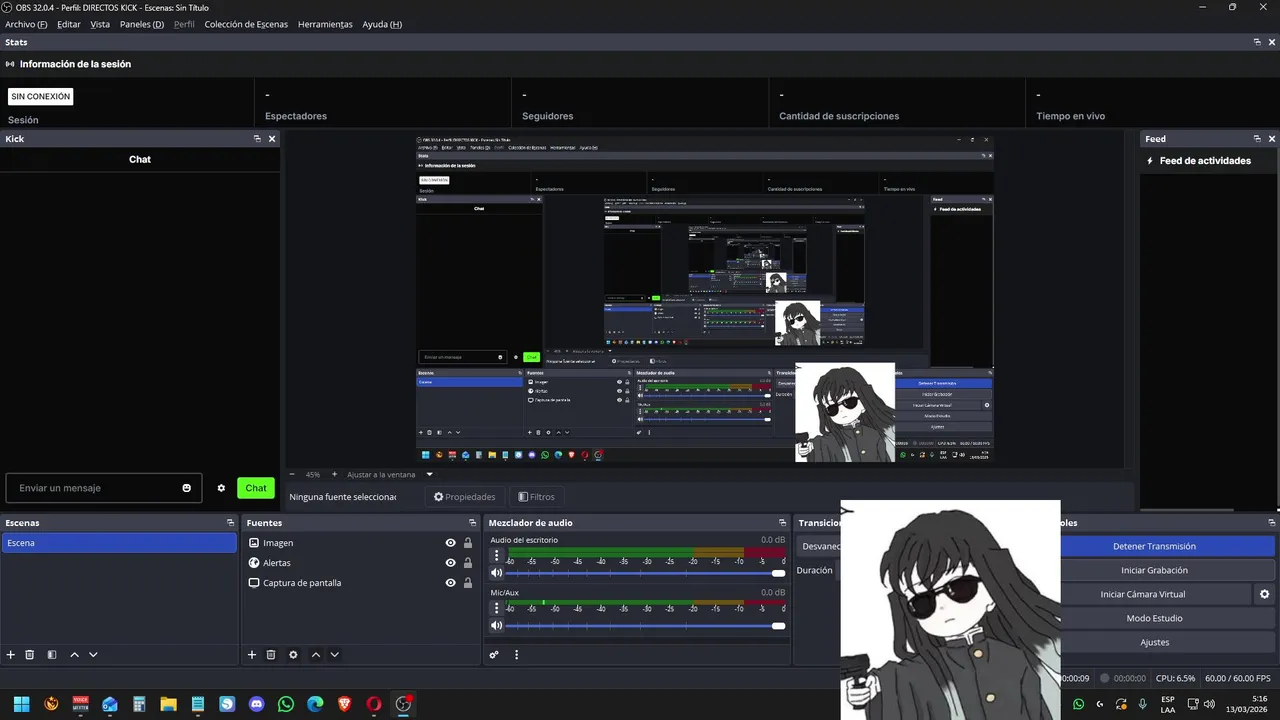
Task: Zoom out preview with minus button
Action: tap(292, 474)
